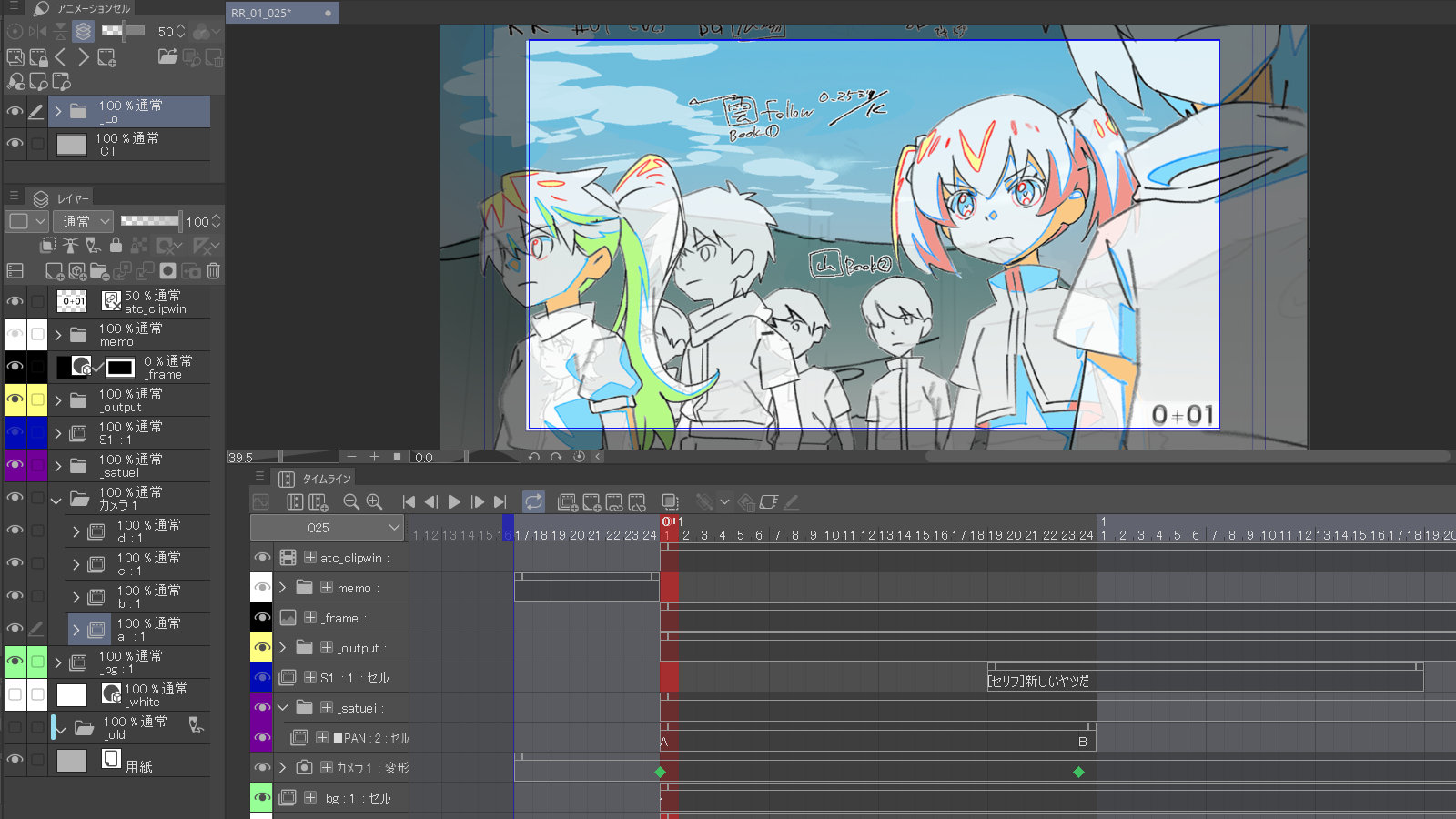Viewport: 1456px width, 819px height.
Task: Expand the memo folder in layer list
Action: (x=58, y=335)
